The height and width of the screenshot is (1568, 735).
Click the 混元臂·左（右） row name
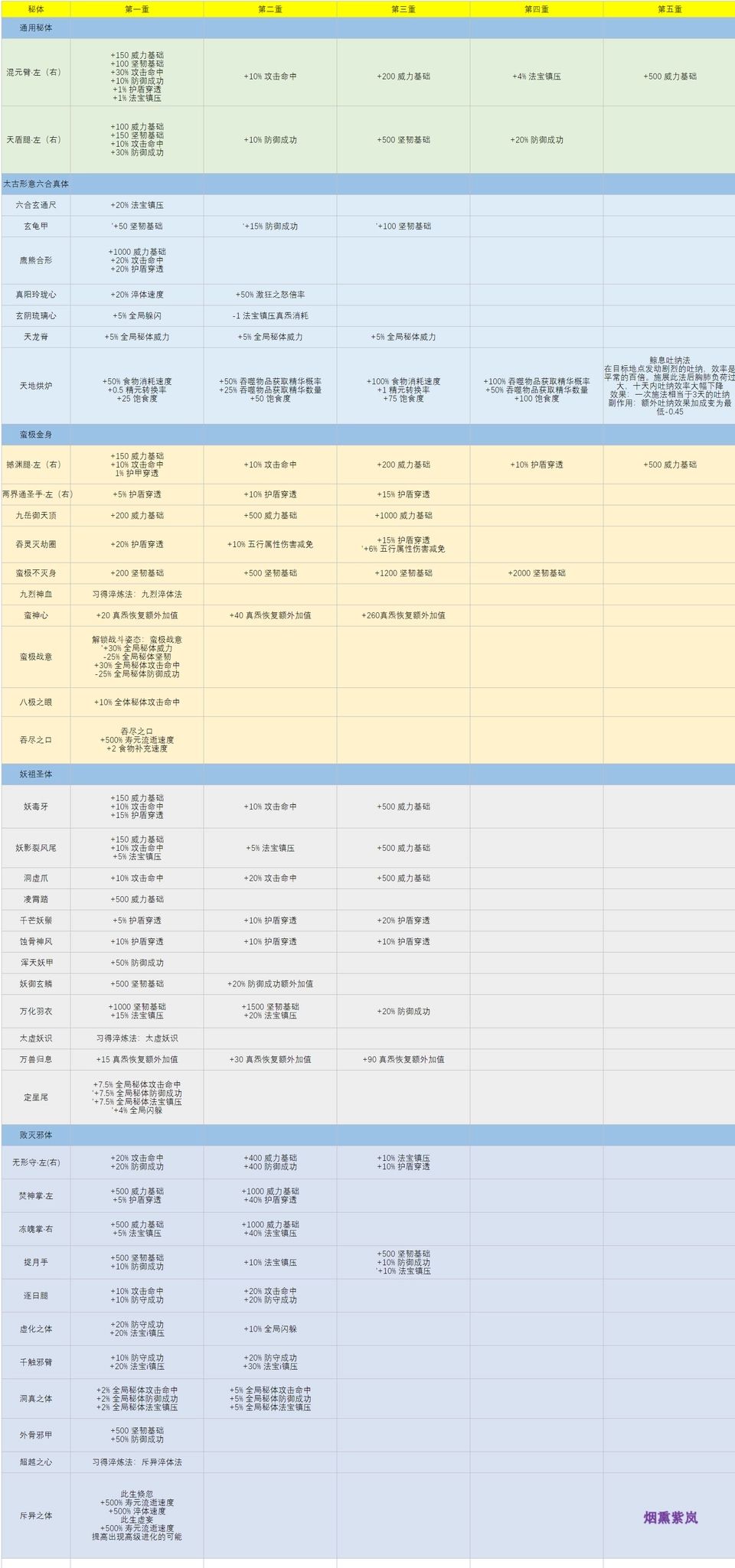pos(36,73)
